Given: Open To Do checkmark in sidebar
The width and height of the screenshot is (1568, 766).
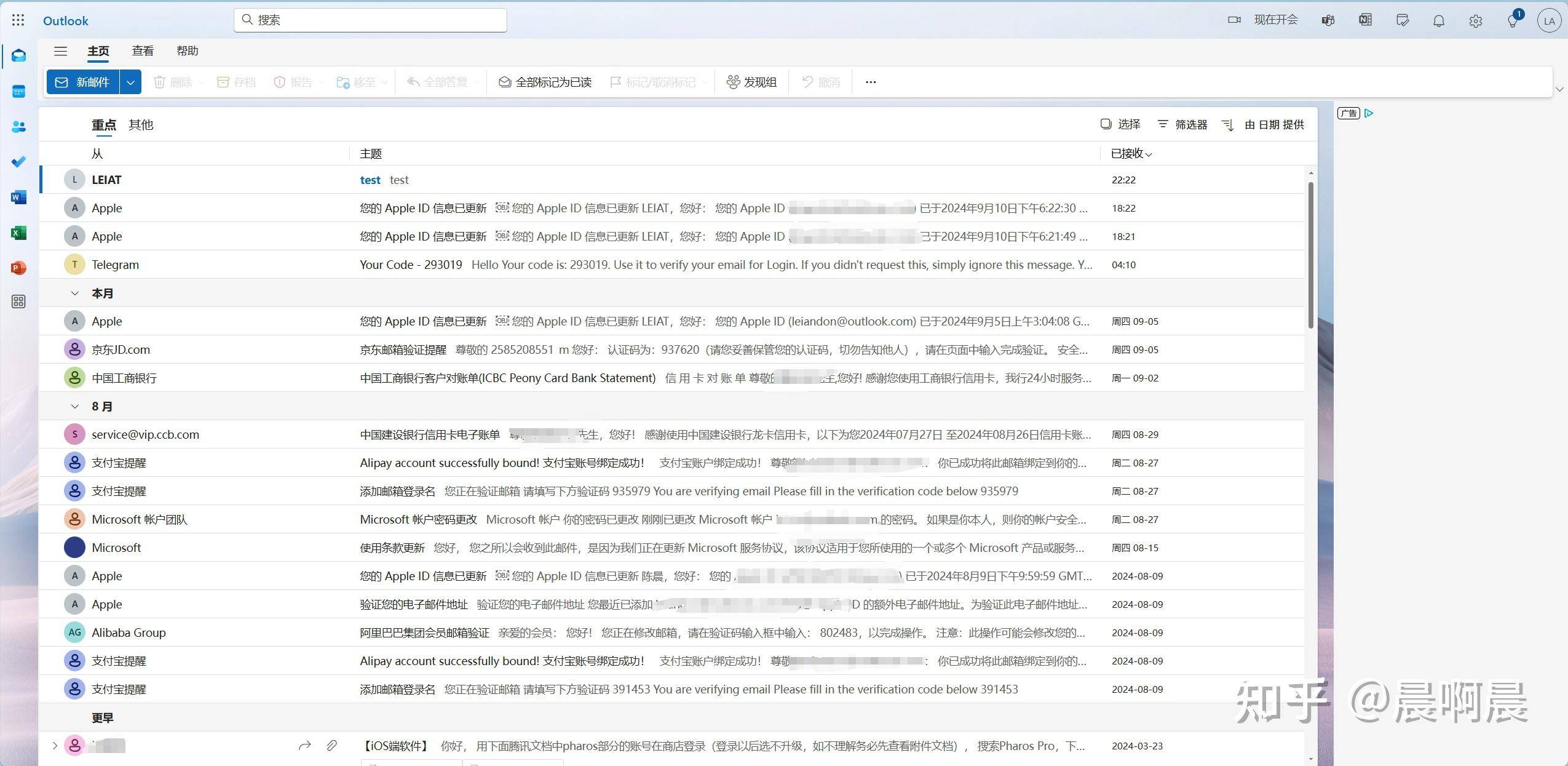Looking at the screenshot, I should click(18, 162).
